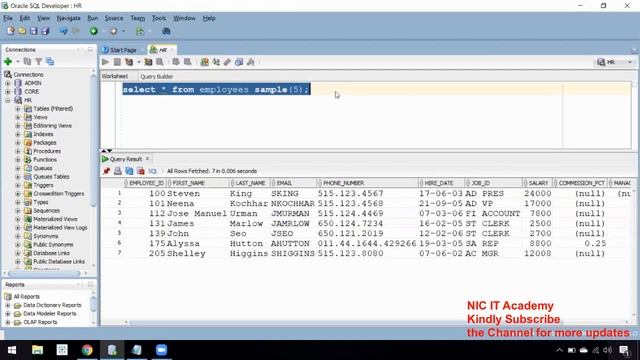
Task: Click the LAST_NAME column header
Action: pos(250,183)
